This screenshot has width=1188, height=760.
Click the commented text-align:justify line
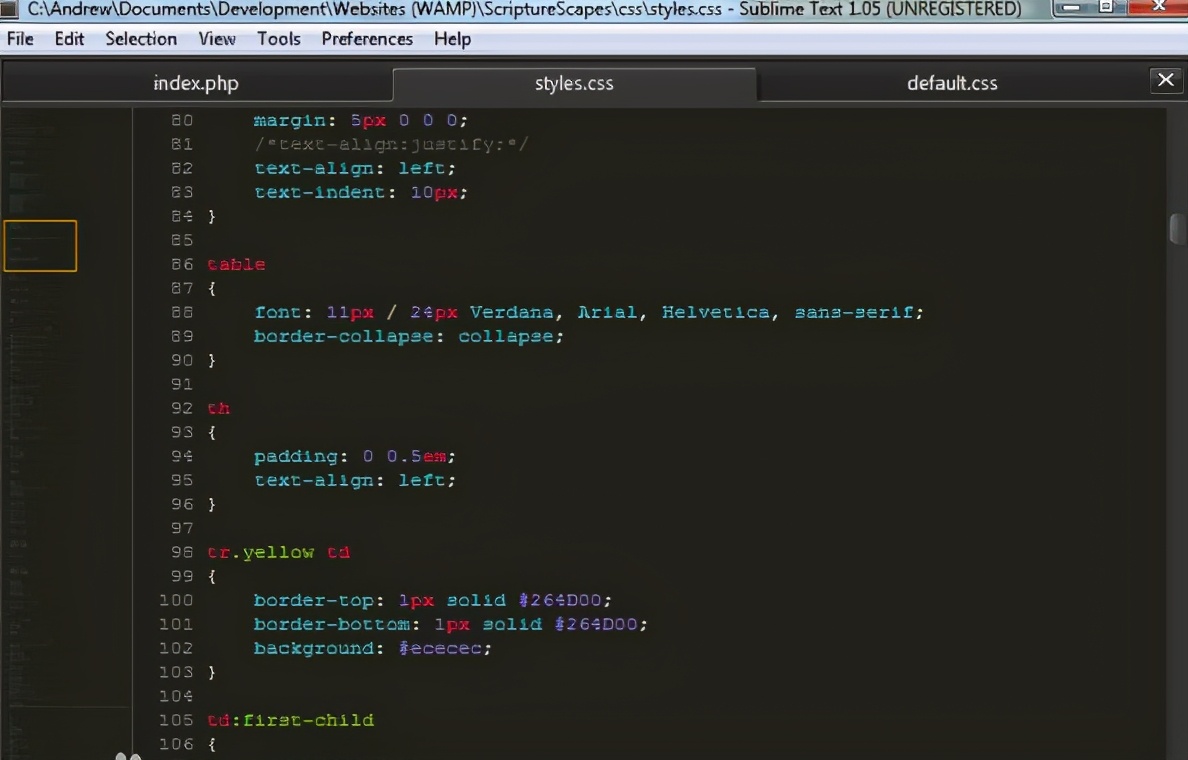(390, 144)
